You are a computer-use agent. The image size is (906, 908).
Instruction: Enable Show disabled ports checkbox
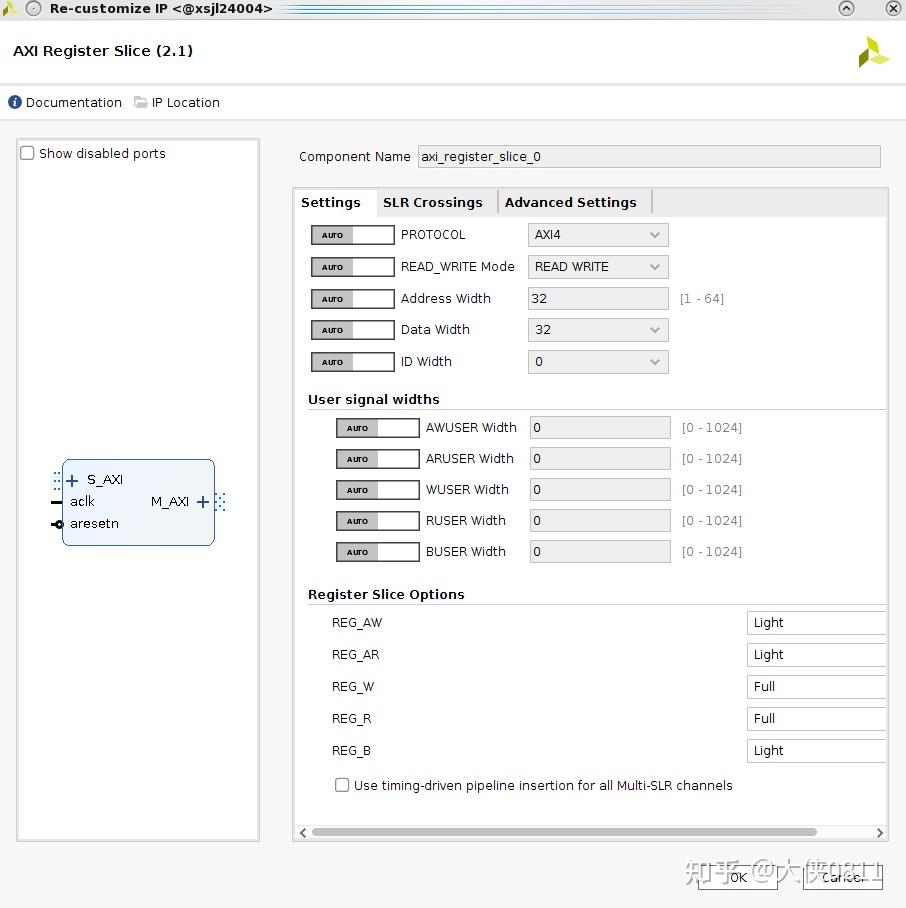click(28, 153)
